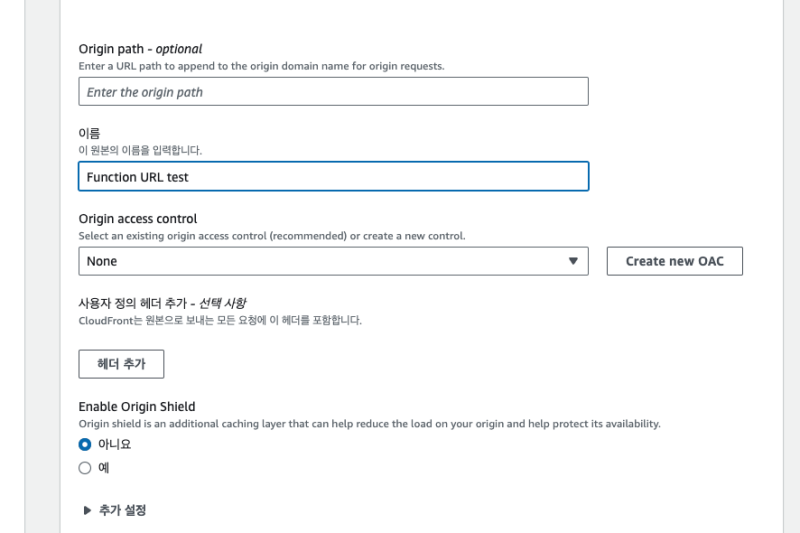The height and width of the screenshot is (533, 800).
Task: Select the 아니요 radio button for Origin Shield
Action: [85, 444]
